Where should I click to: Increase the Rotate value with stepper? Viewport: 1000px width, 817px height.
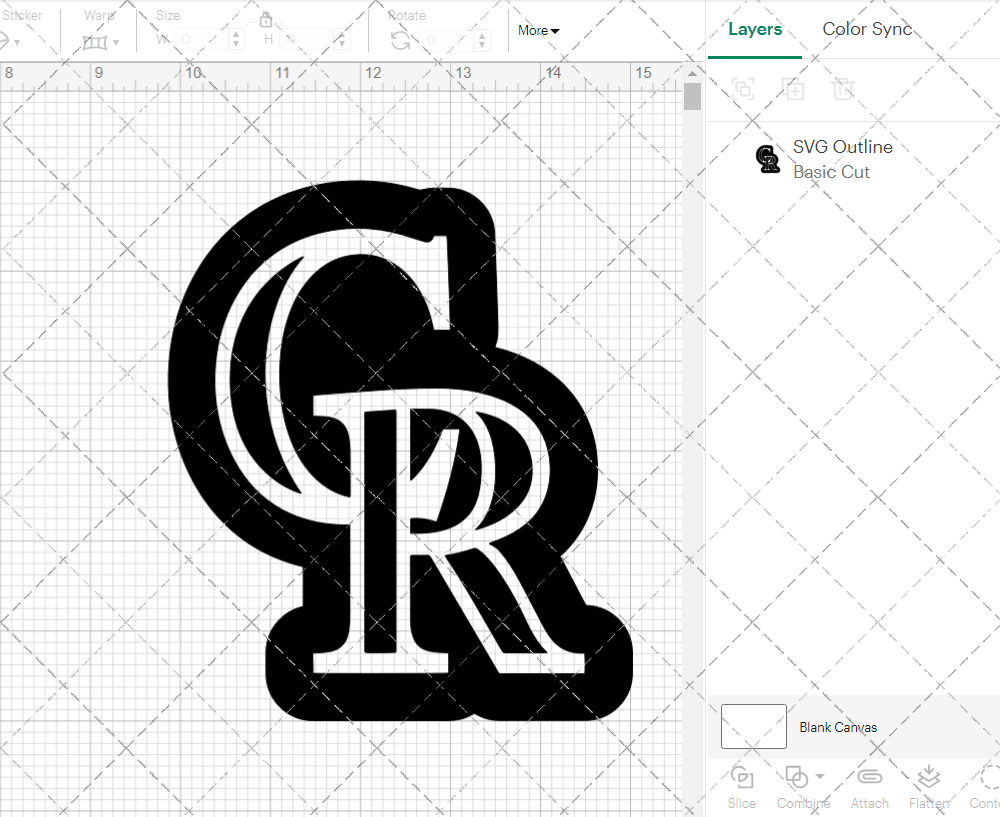[484, 35]
